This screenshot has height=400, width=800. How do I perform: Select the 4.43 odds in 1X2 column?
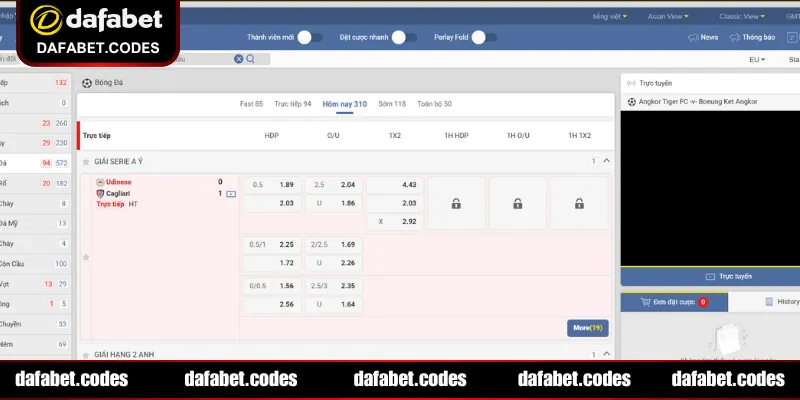(395, 185)
